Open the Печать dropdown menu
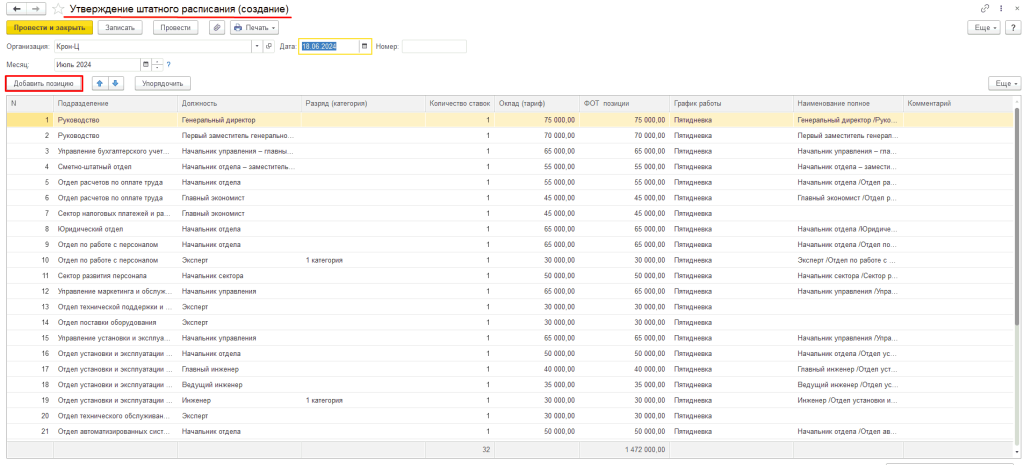This screenshot has height=465, width=1024. 254,28
